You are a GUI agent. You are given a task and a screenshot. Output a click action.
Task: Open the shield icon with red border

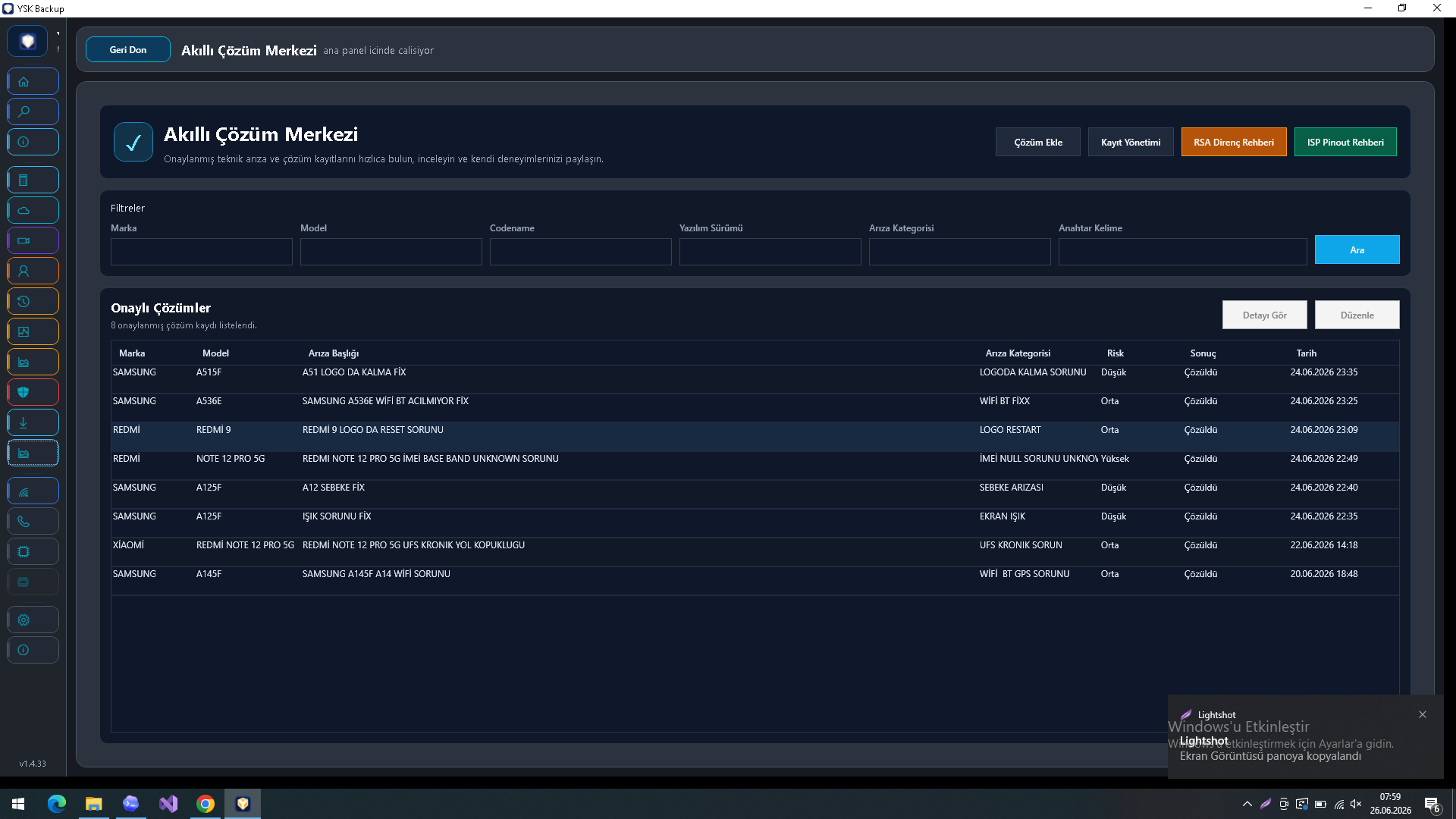(33, 392)
